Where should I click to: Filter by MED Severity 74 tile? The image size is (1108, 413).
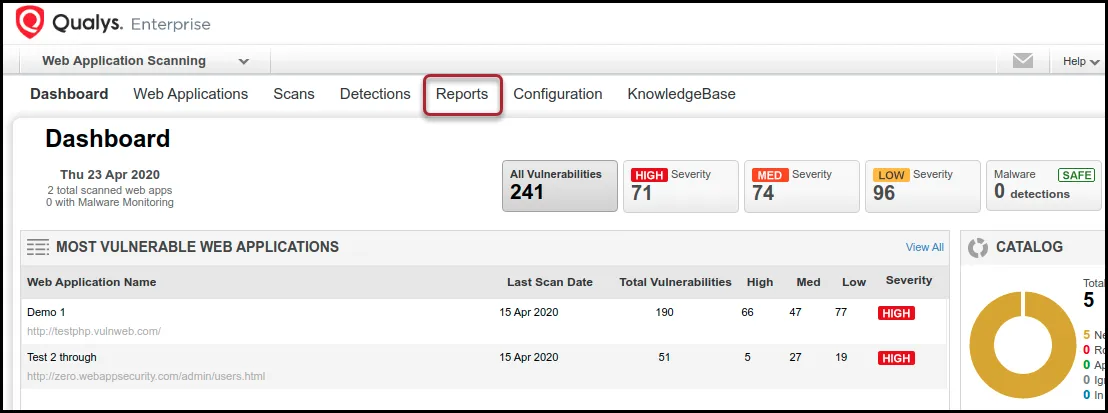[x=801, y=186]
